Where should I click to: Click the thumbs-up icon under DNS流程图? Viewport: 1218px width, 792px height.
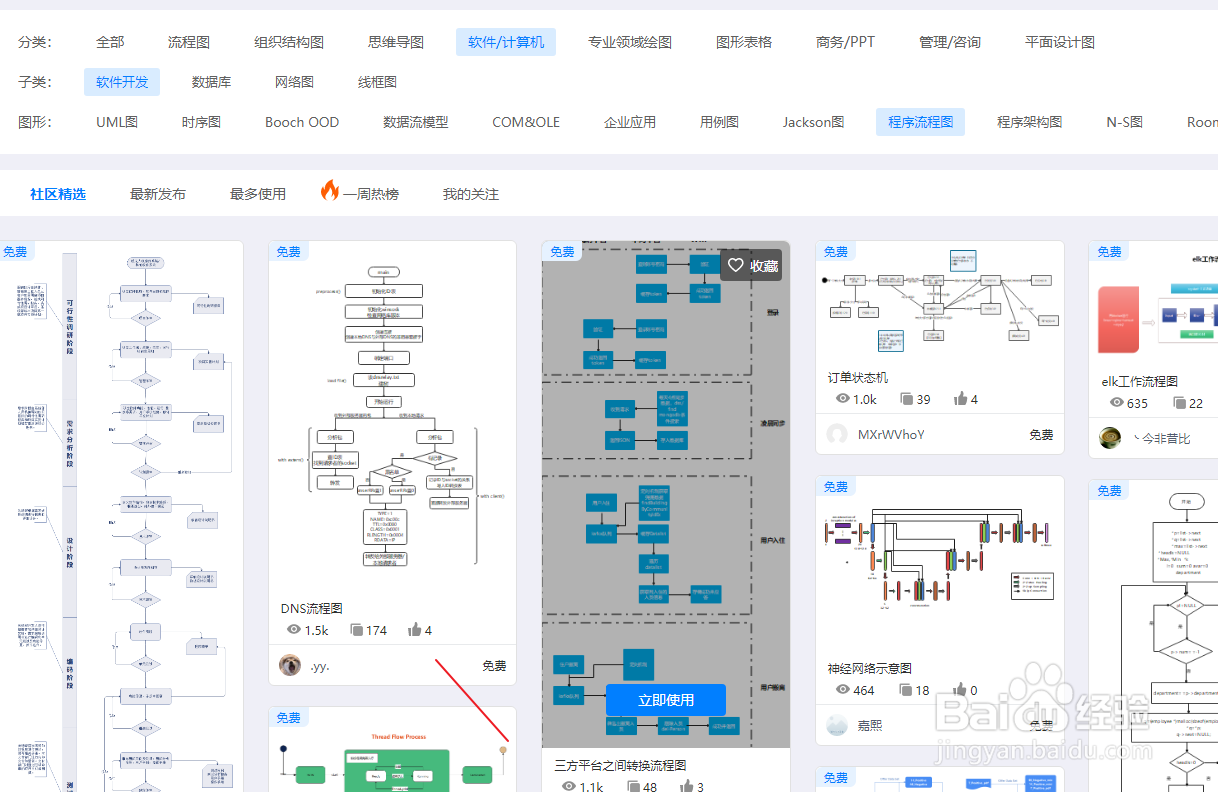click(416, 629)
